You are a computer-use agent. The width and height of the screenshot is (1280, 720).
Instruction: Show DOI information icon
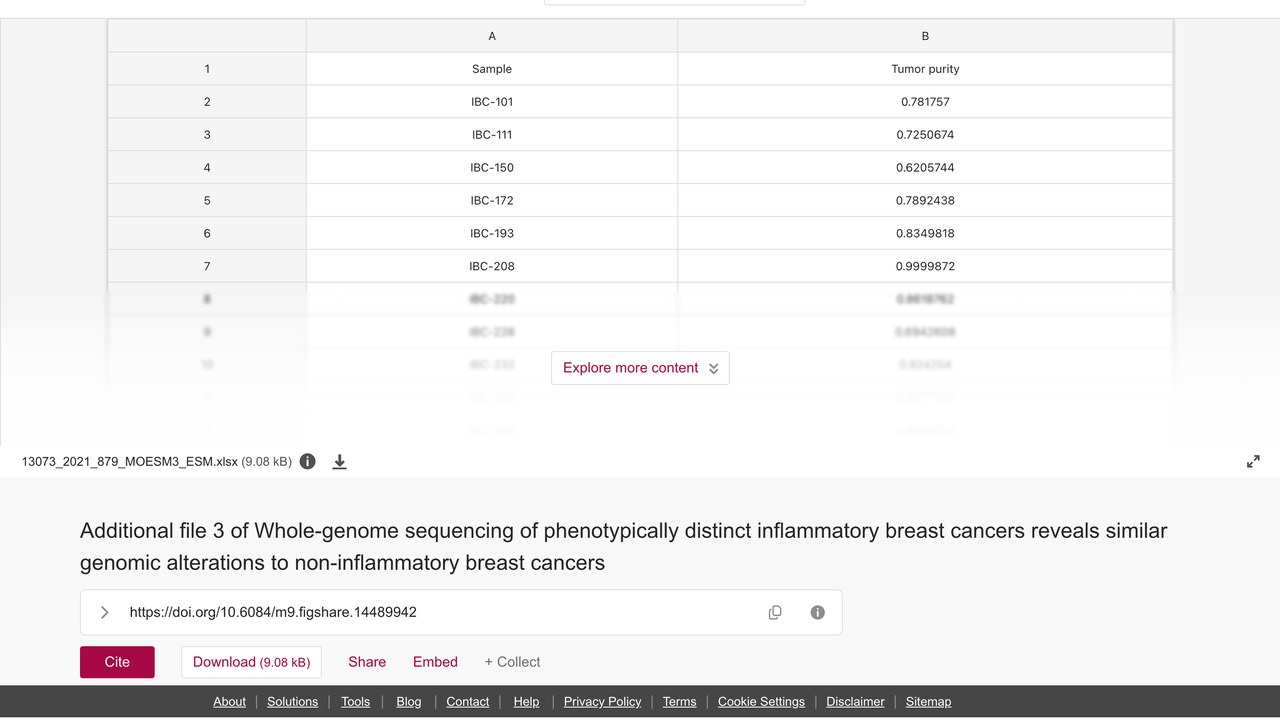[x=818, y=612]
